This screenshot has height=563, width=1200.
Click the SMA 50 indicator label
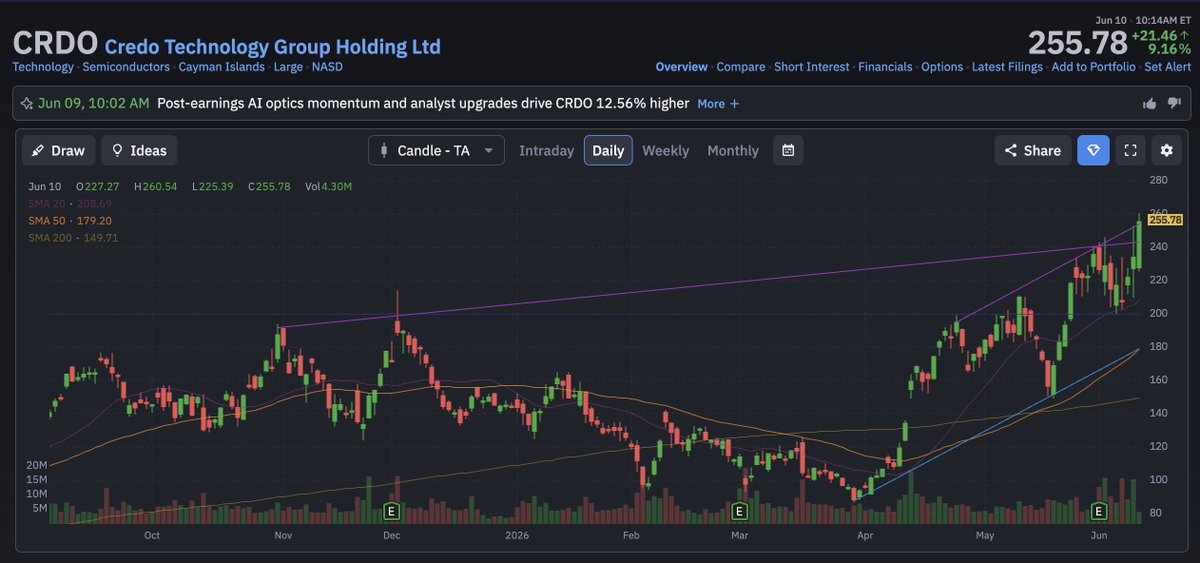click(x=69, y=220)
